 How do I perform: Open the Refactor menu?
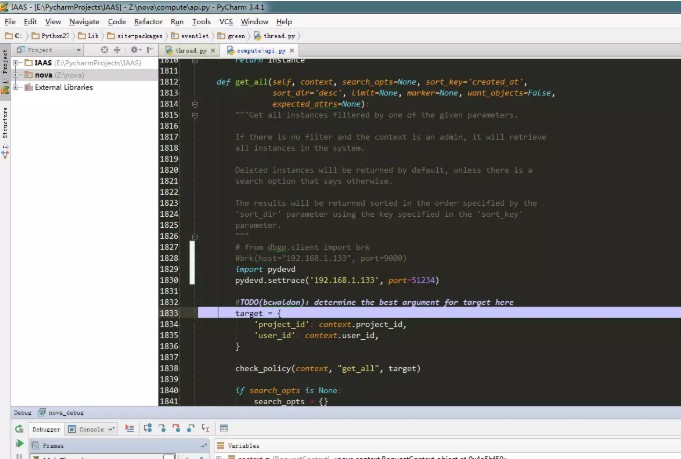[x=148, y=22]
